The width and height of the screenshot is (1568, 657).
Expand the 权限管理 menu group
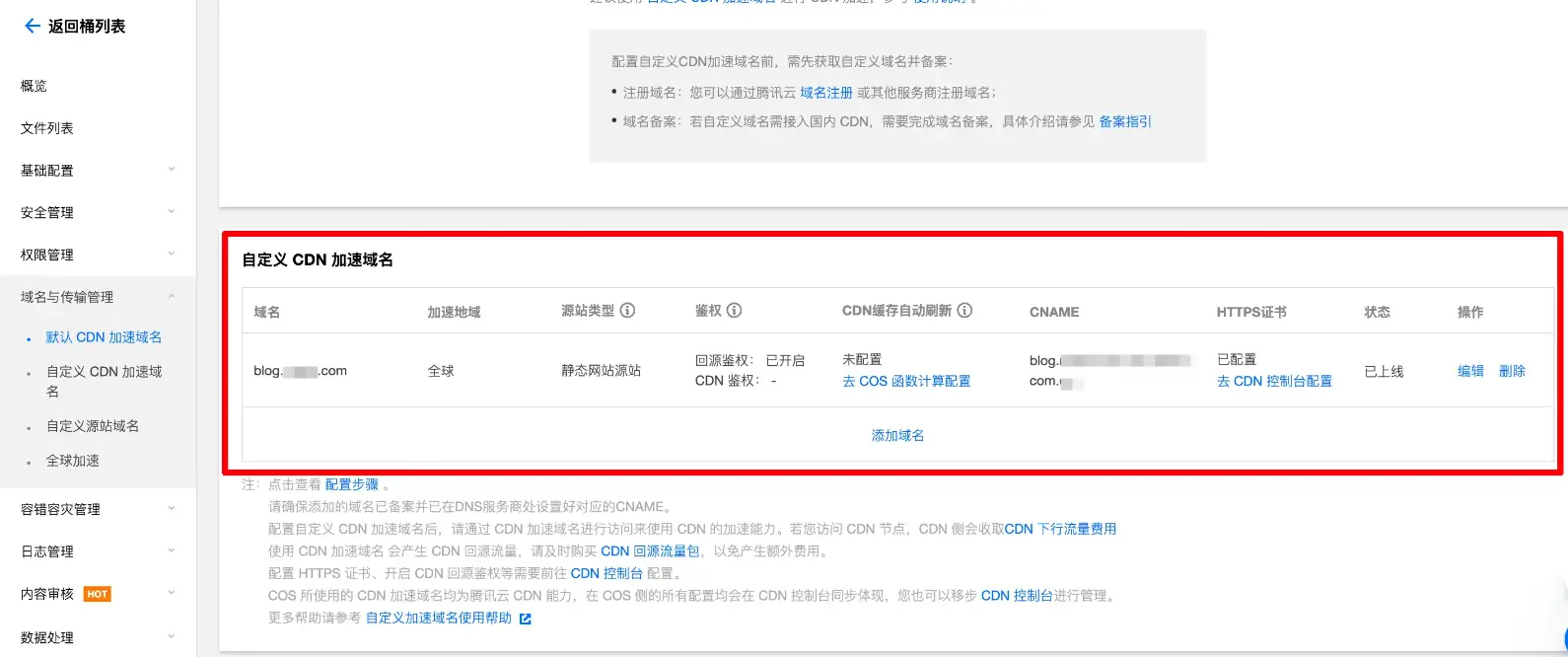pos(171,255)
